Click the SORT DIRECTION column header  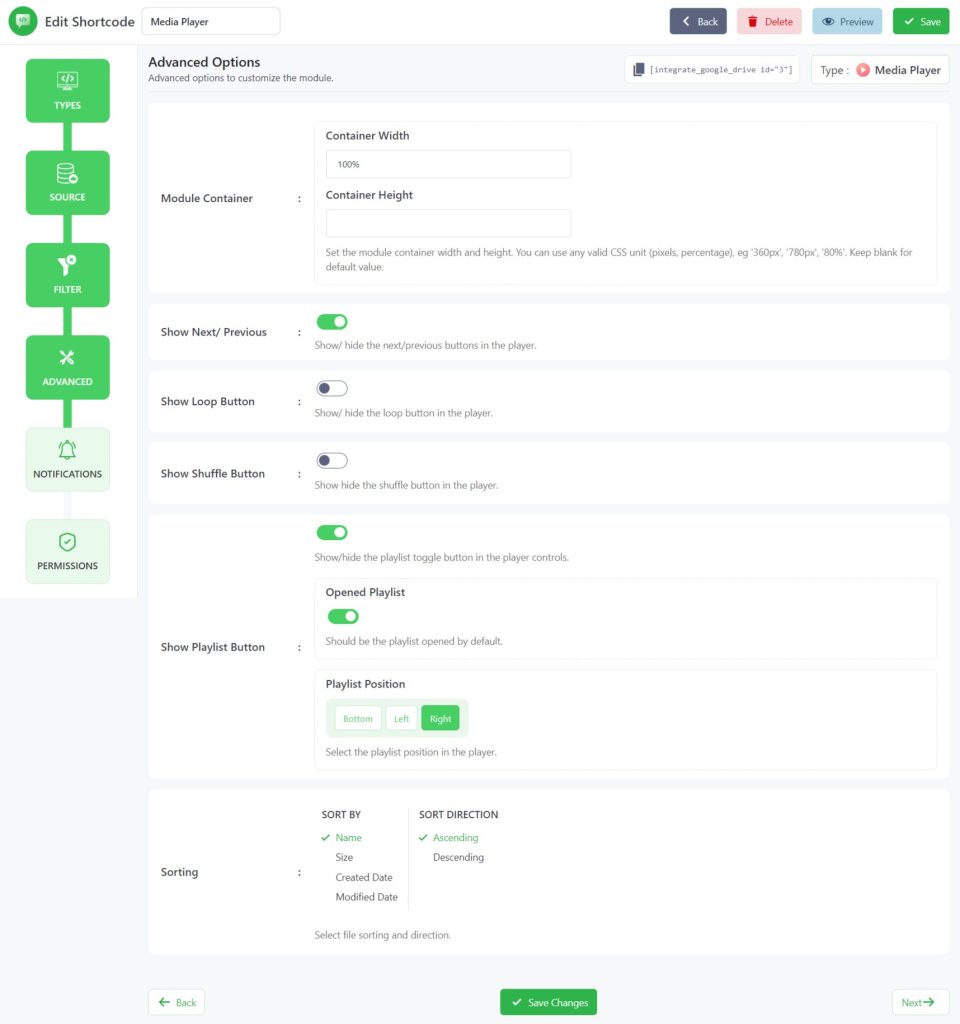tap(458, 814)
